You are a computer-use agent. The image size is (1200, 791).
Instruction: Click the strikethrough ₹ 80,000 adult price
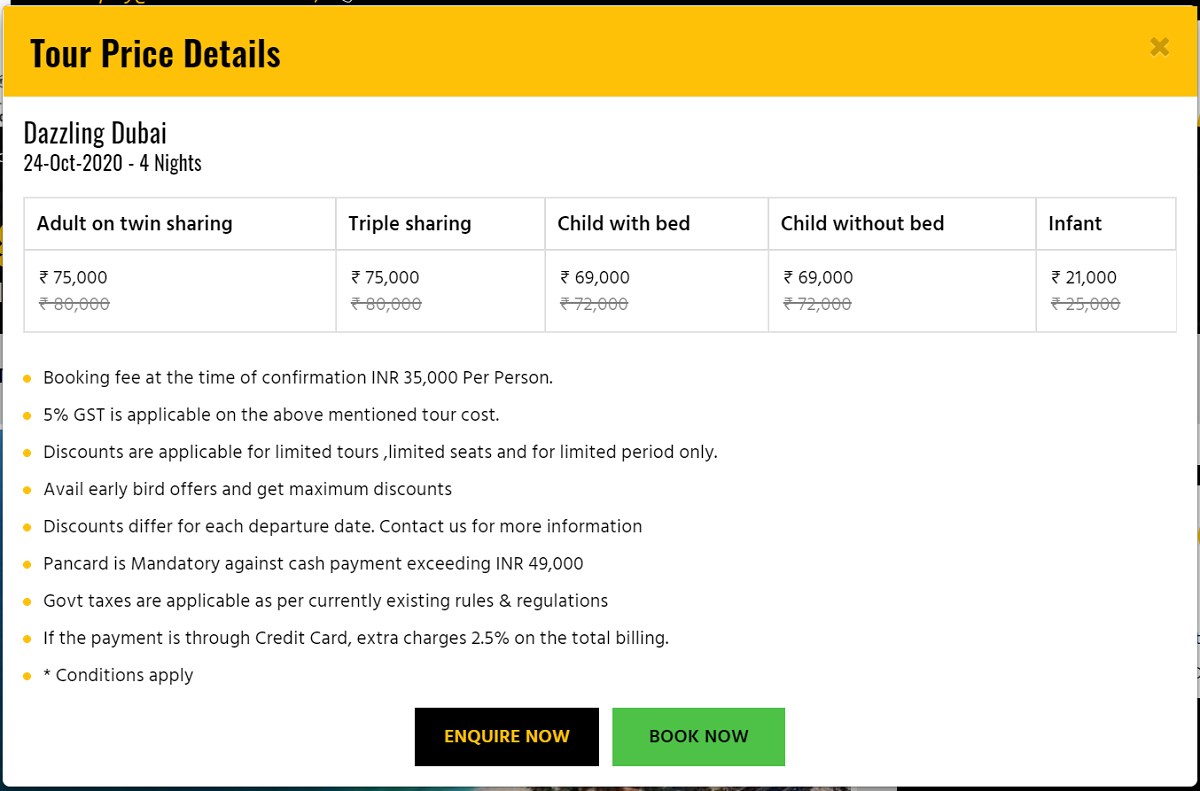74,303
